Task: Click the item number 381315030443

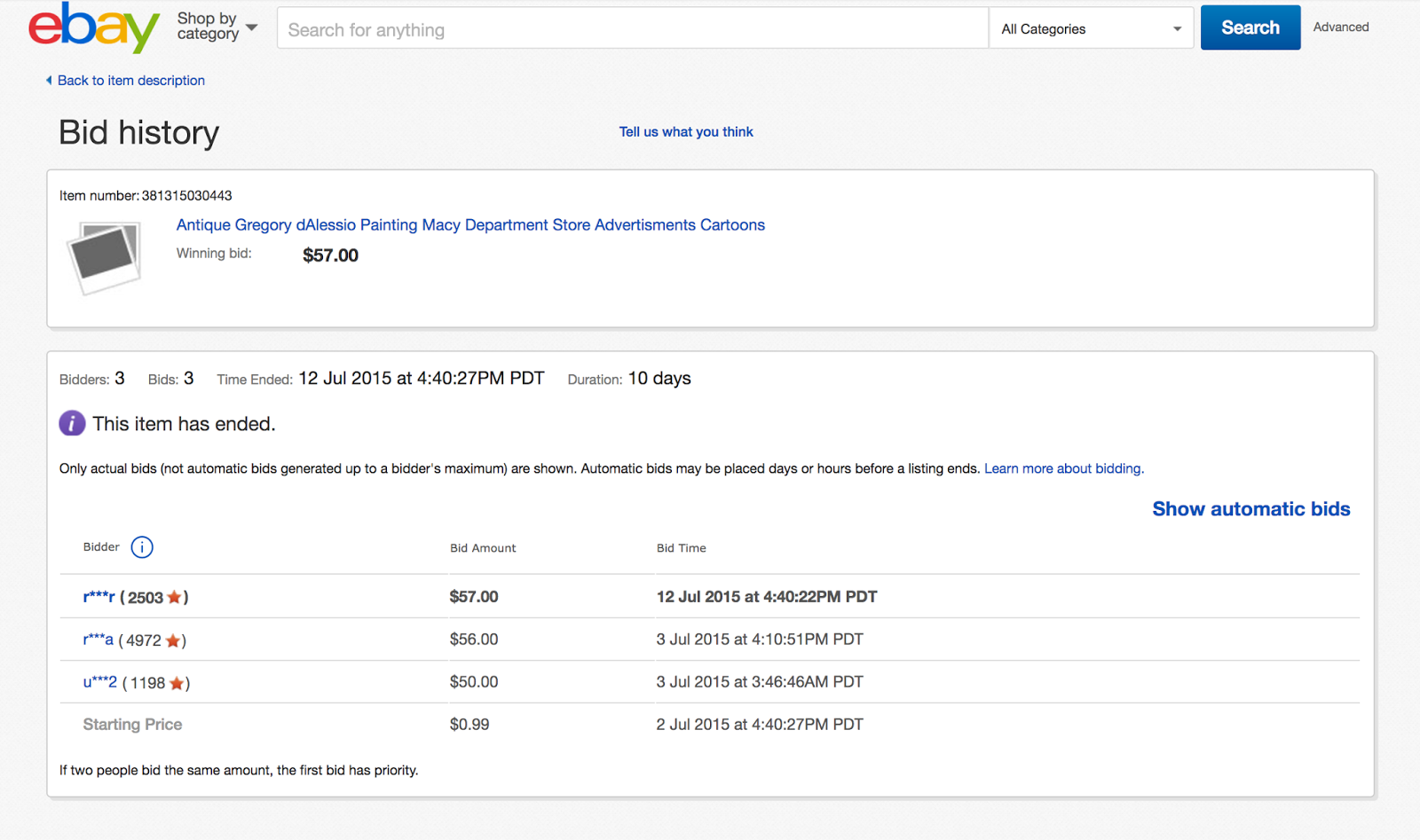Action: pos(186,196)
